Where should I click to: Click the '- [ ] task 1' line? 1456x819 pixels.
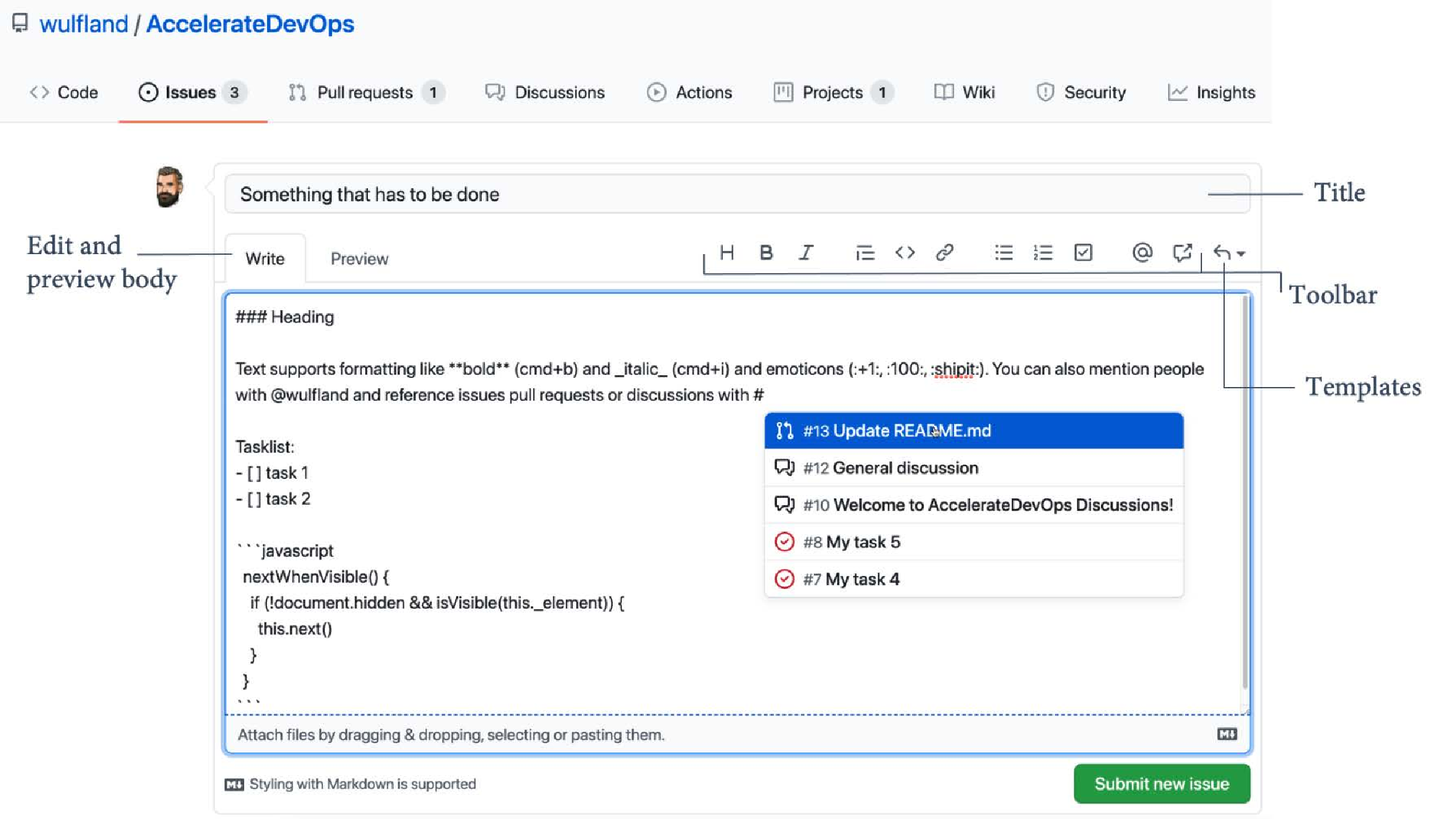pos(272,473)
